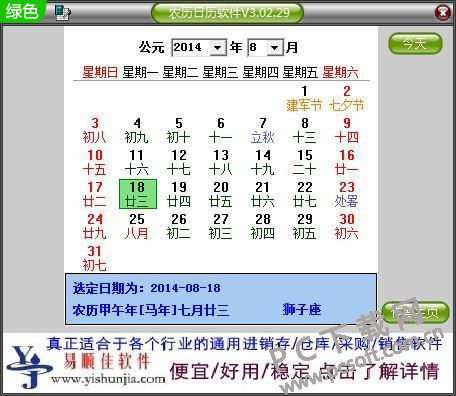Click the small computer icon in title bar
The image size is (456, 396).
point(63,13)
